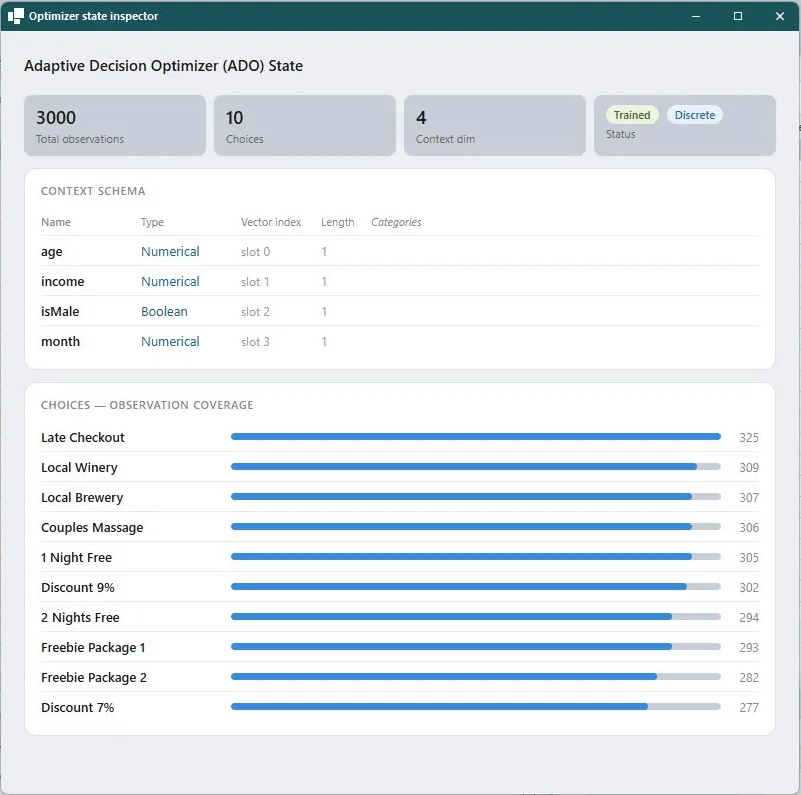801x795 pixels.
Task: Minimize the Optimizer state inspector window
Action: tap(696, 16)
